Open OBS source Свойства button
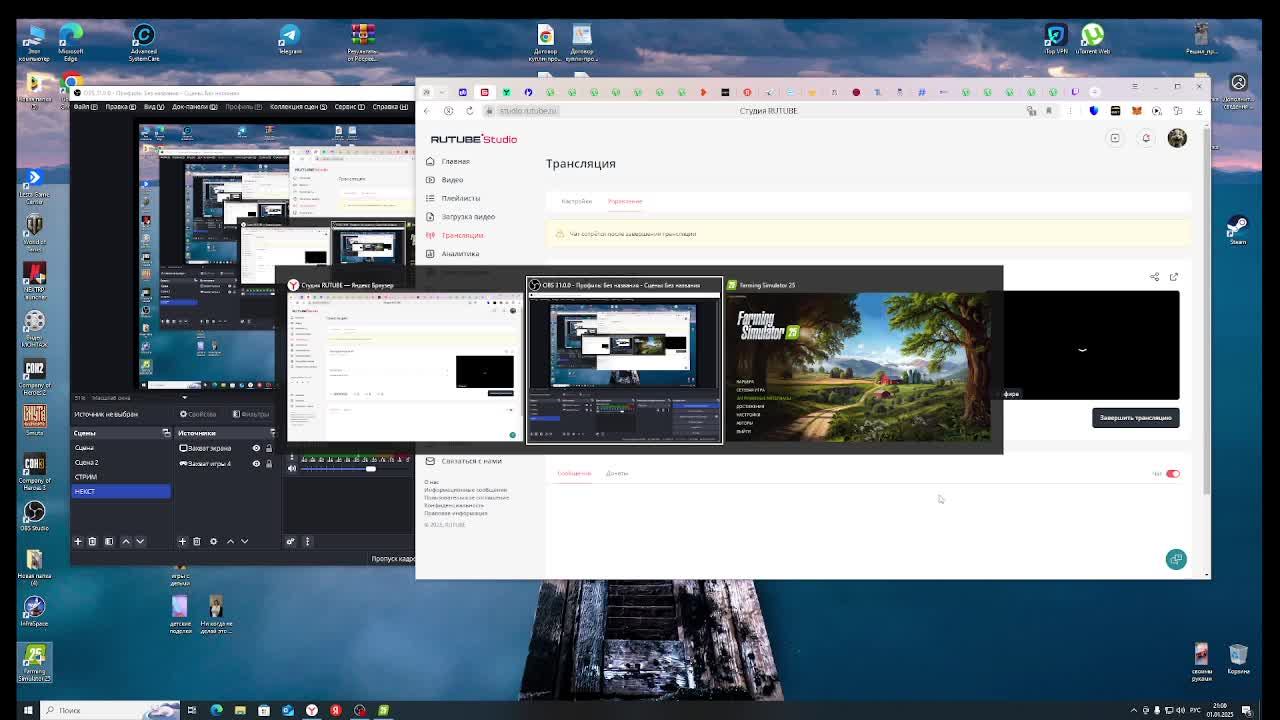 point(198,414)
